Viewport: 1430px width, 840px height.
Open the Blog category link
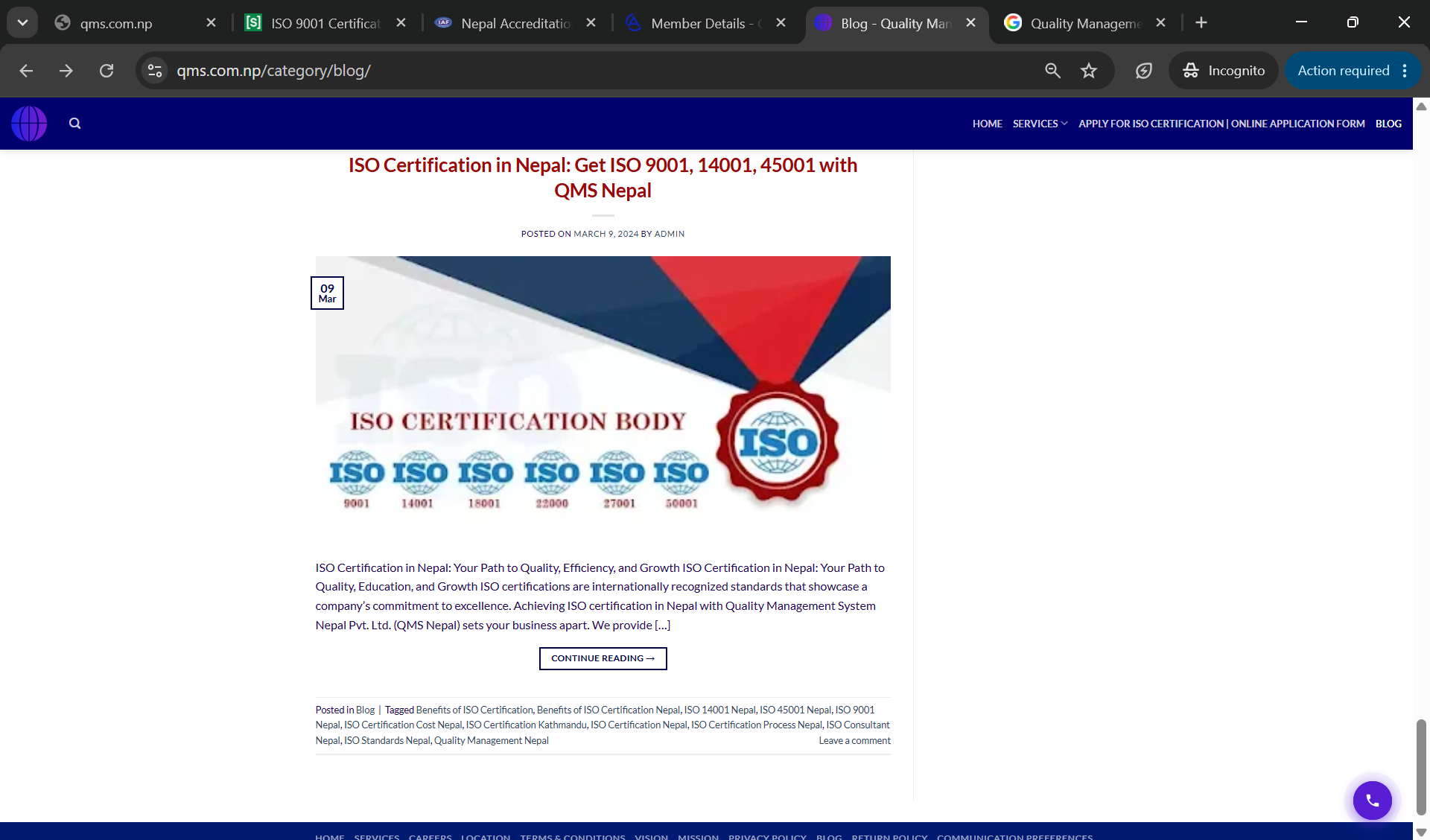click(365, 710)
